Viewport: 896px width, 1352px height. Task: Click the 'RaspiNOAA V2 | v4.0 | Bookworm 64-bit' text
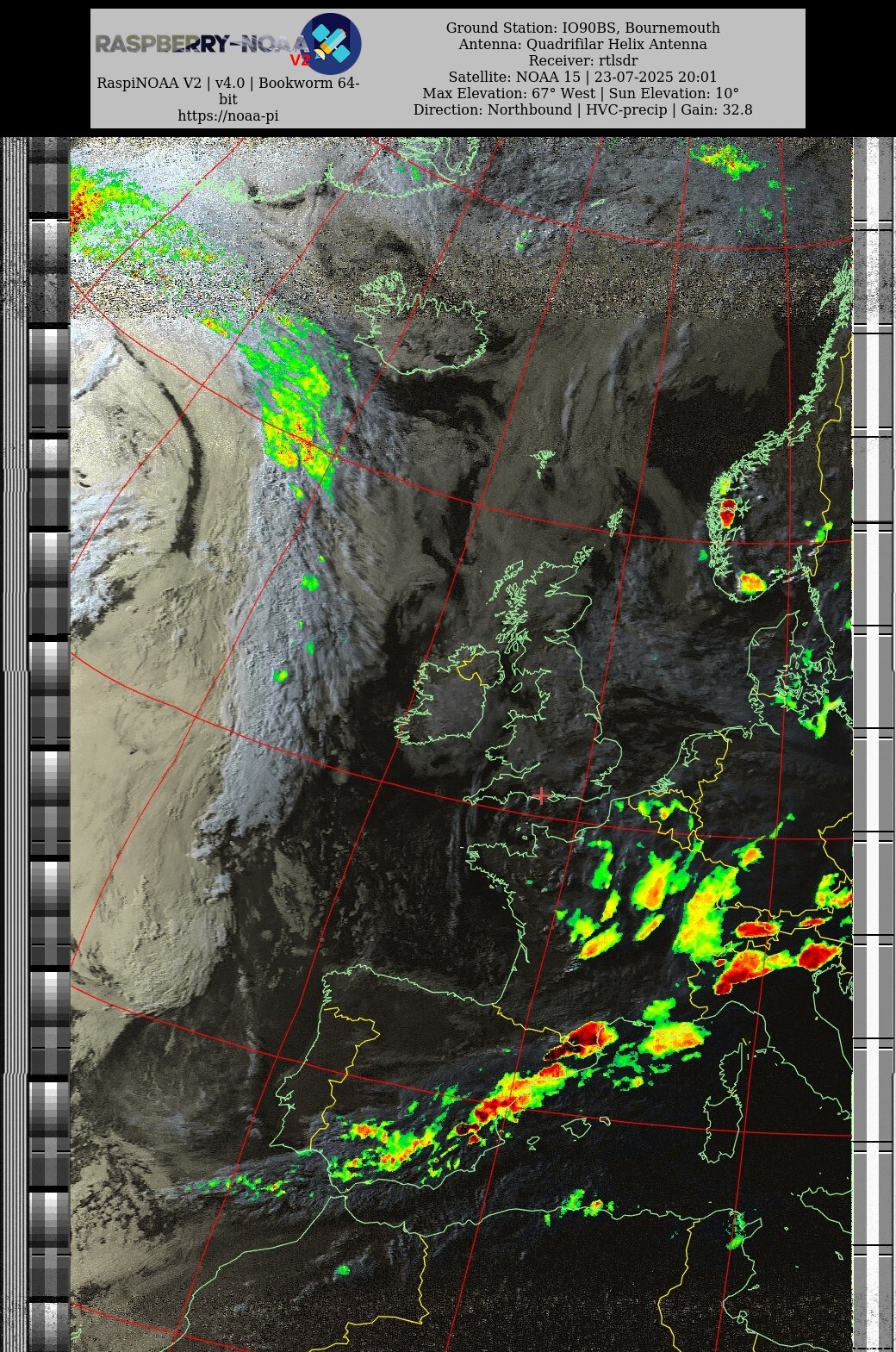pyautogui.click(x=228, y=90)
